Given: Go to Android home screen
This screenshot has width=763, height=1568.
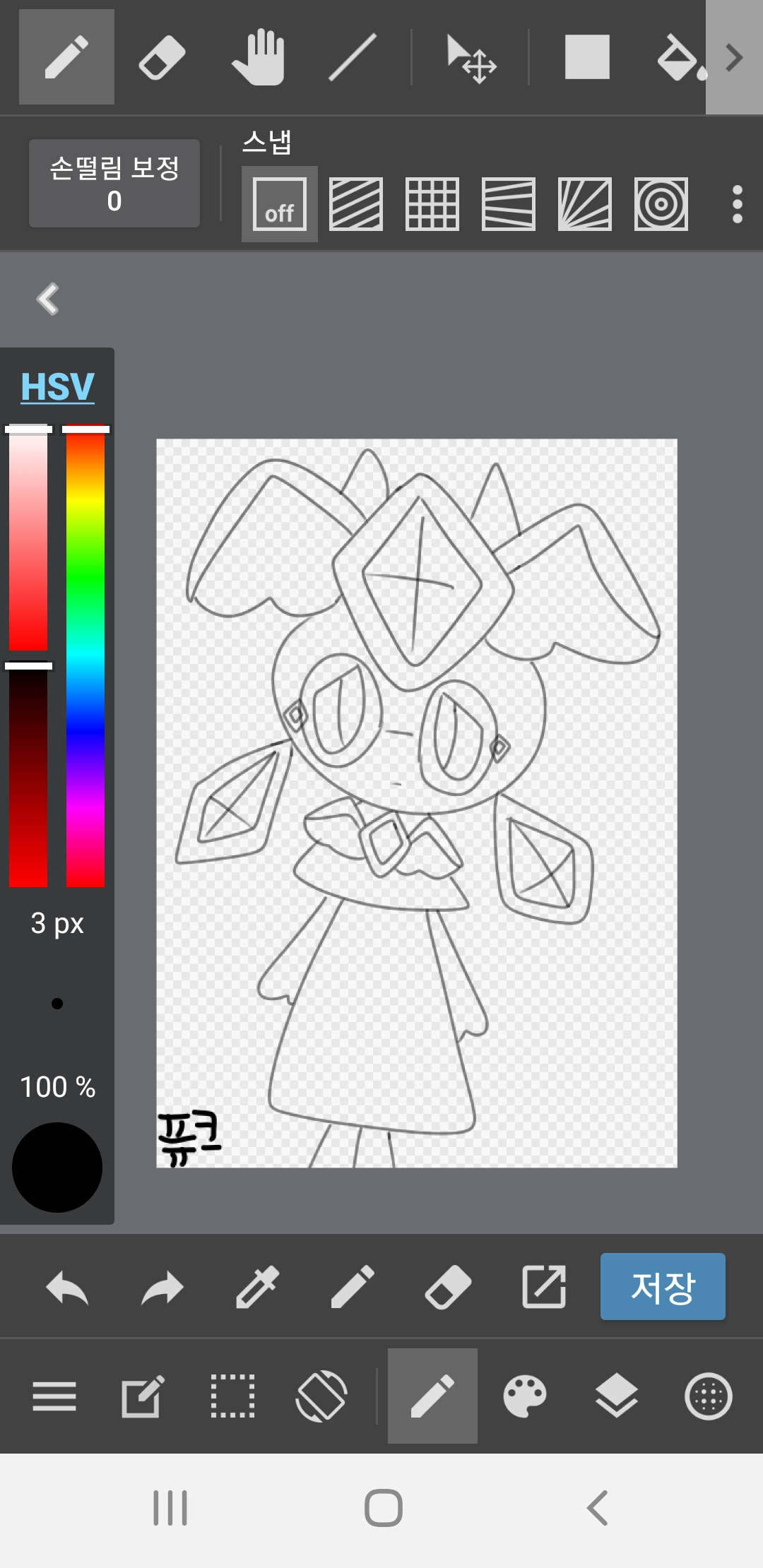Looking at the screenshot, I should tap(384, 1508).
